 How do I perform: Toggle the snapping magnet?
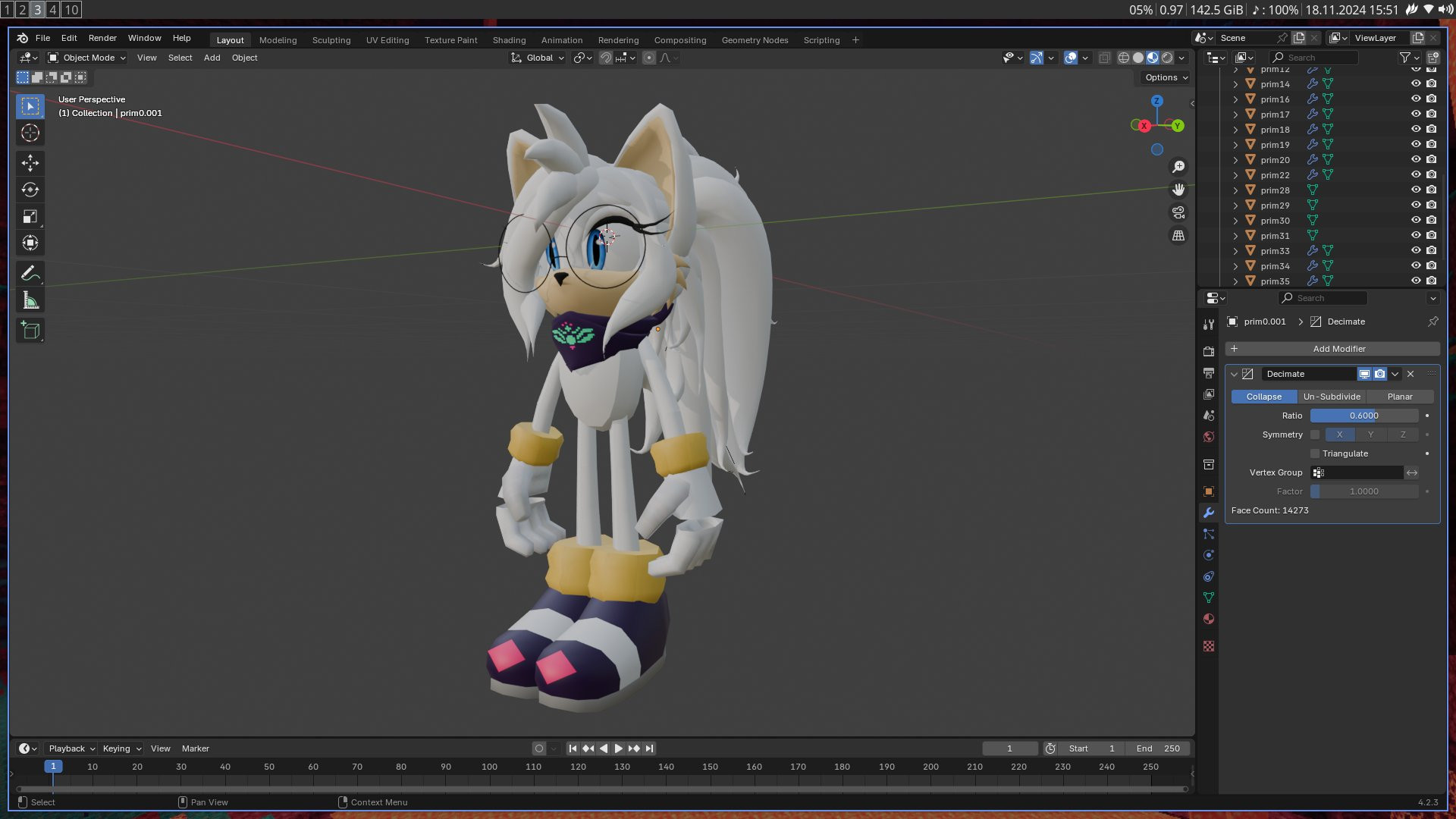(x=605, y=58)
